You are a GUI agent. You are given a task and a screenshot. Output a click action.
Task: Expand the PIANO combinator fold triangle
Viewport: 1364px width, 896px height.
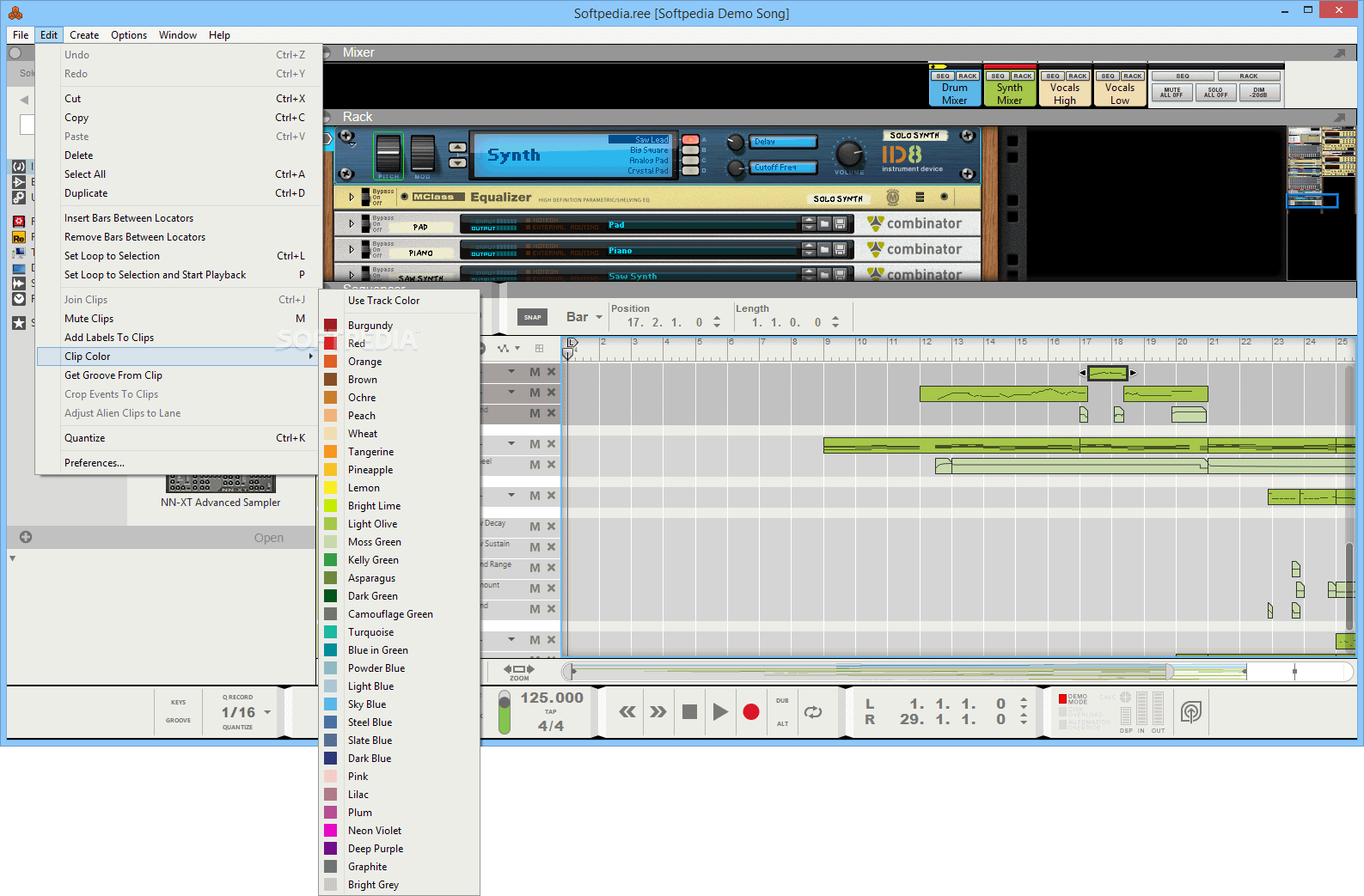click(351, 249)
